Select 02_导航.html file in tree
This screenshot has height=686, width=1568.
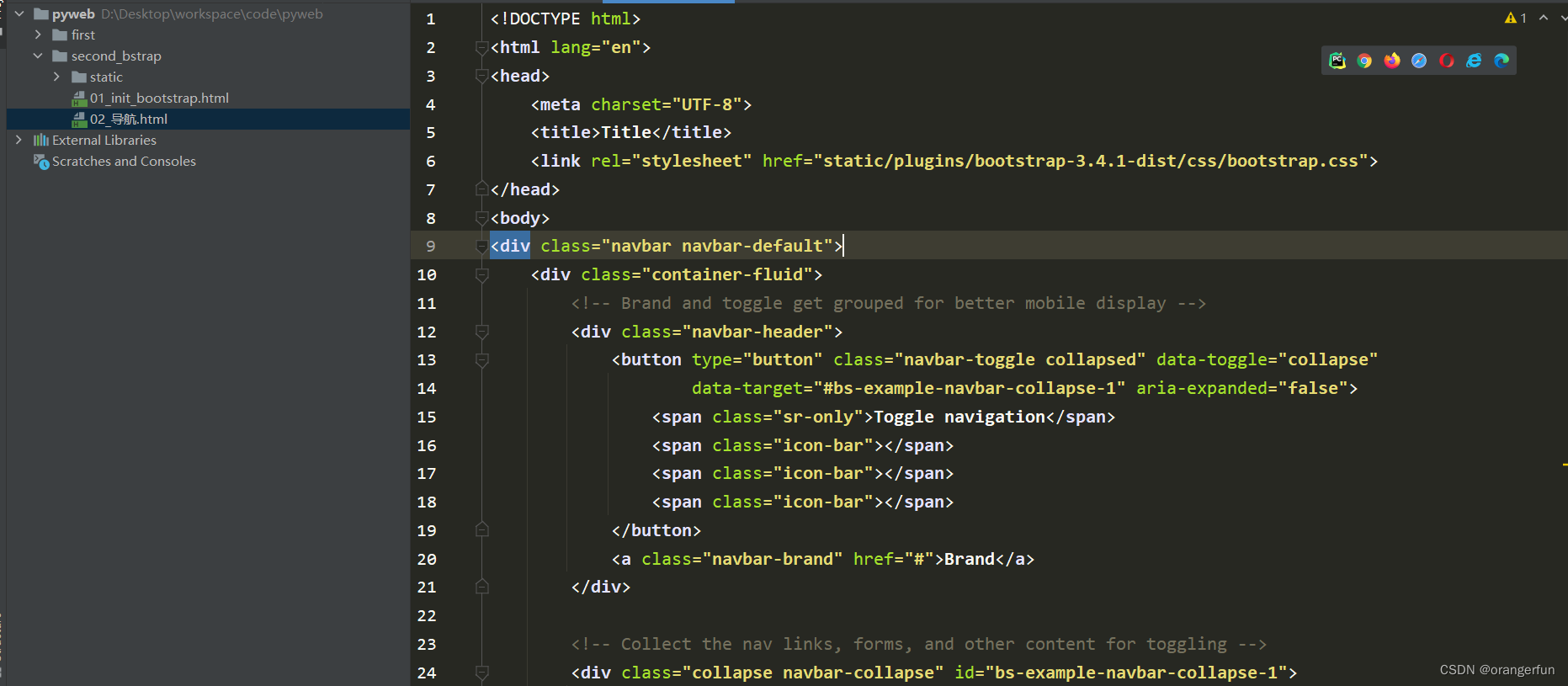click(129, 119)
